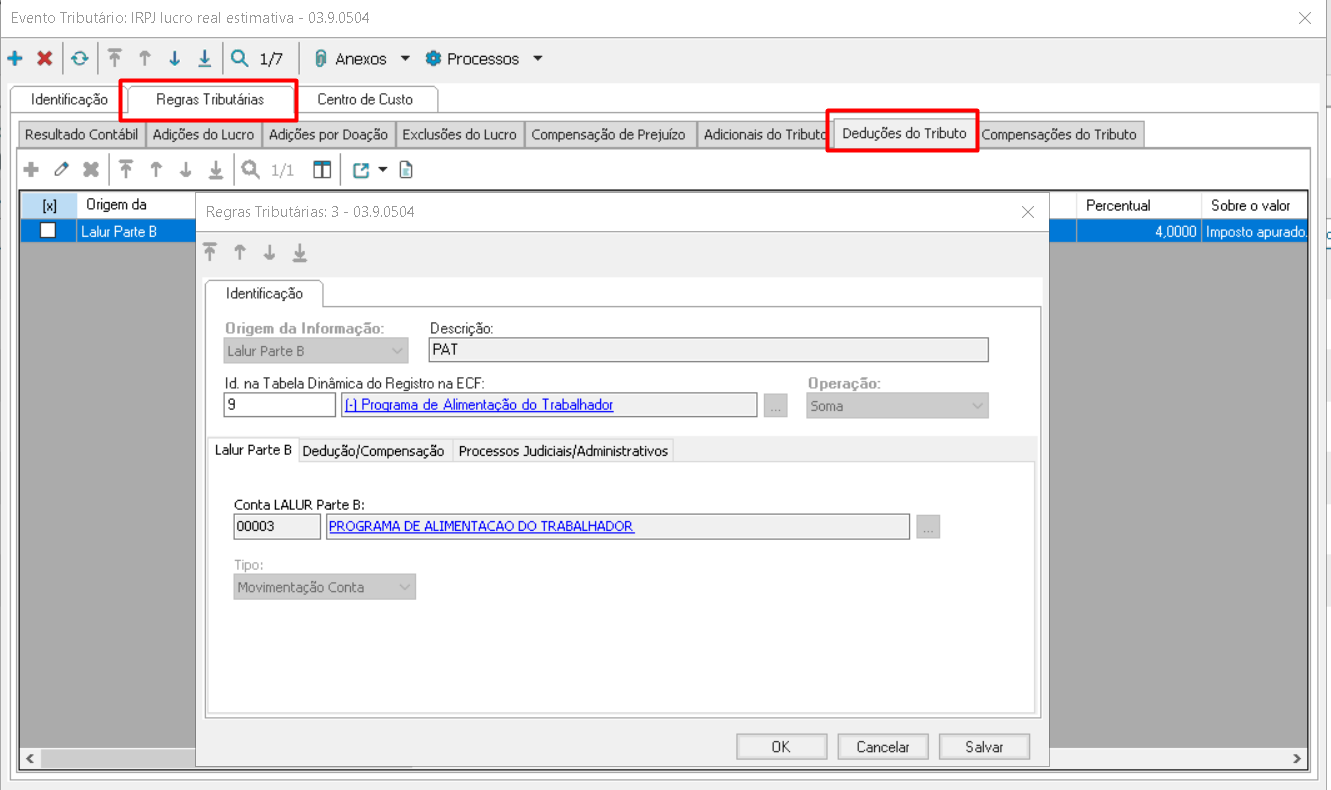1331x790 pixels.
Task: Click the right arrow of the grid's horizontal scrollbar
Action: [x=1298, y=759]
